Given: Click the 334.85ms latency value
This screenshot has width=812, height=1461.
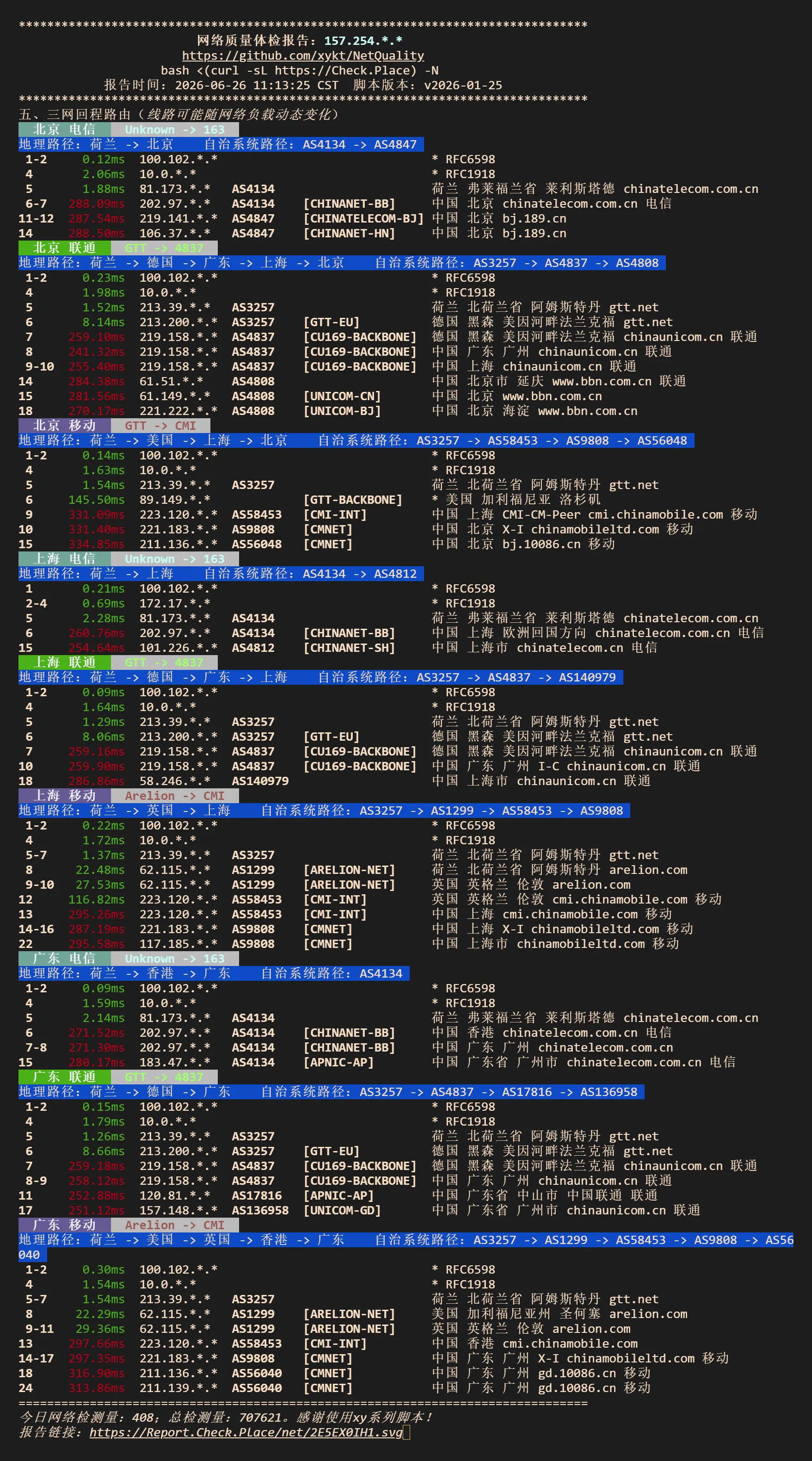Looking at the screenshot, I should (96, 544).
